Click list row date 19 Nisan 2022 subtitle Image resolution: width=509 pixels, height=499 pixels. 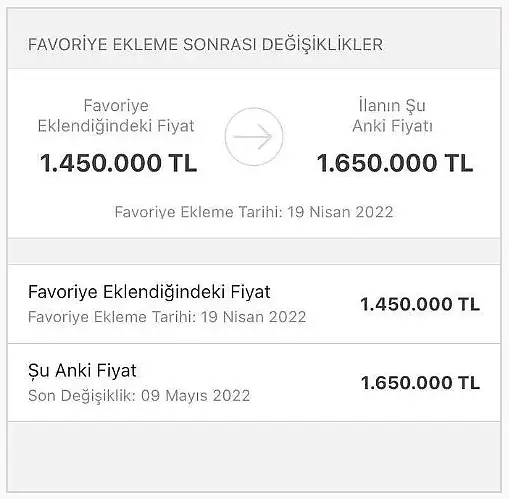(x=167, y=317)
